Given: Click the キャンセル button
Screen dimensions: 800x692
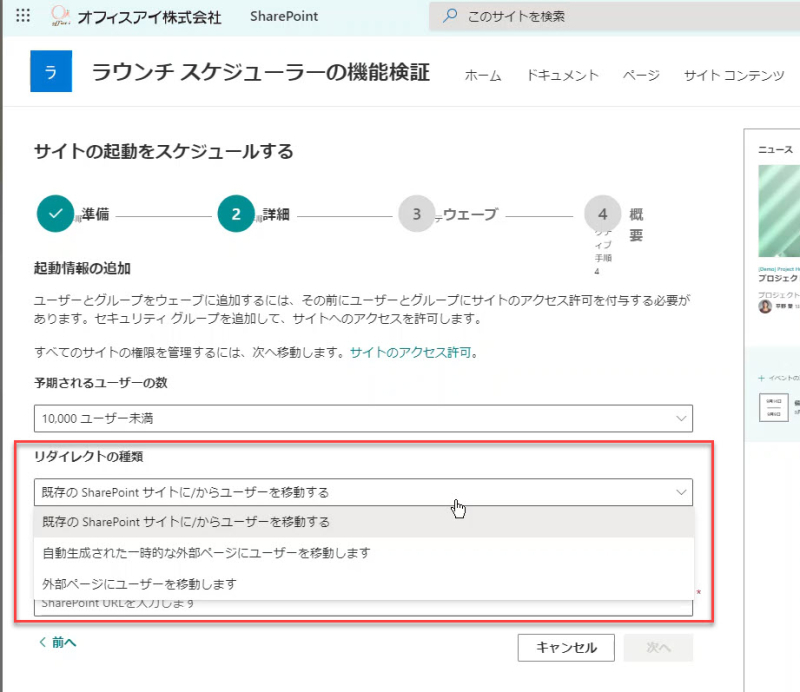Looking at the screenshot, I should click(x=566, y=648).
